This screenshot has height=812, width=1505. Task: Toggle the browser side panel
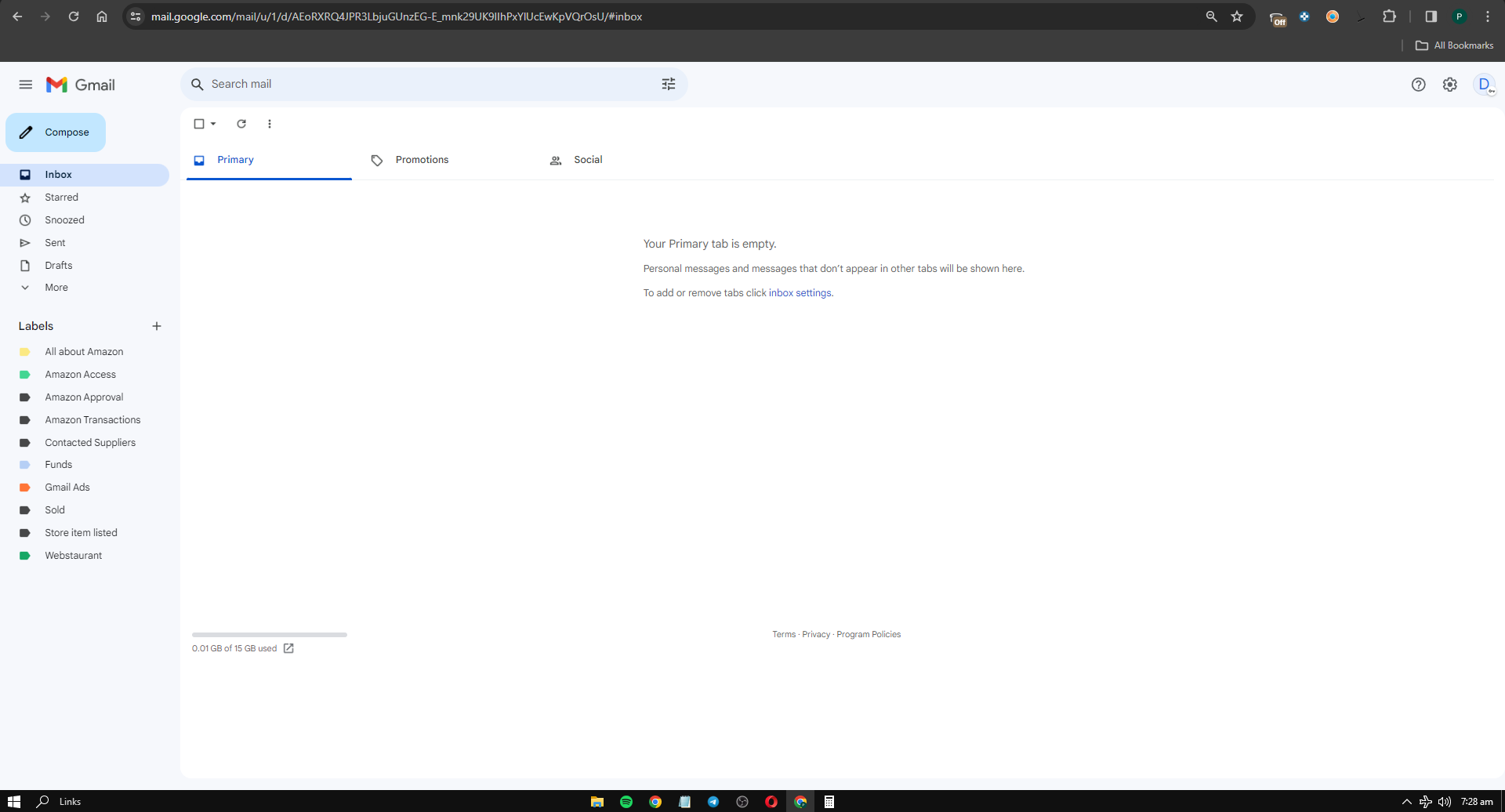point(1431,16)
